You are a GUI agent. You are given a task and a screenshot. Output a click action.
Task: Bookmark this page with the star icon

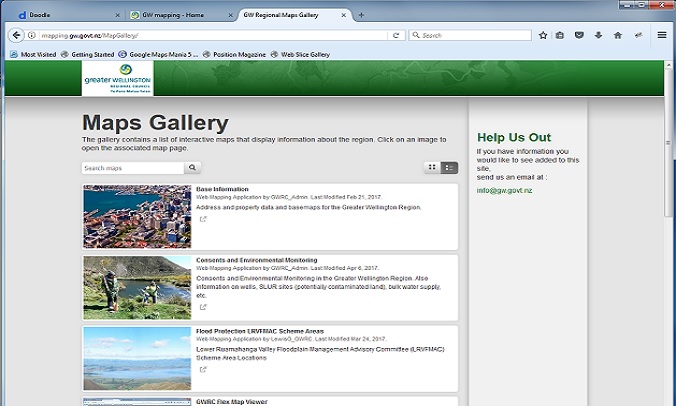point(543,35)
